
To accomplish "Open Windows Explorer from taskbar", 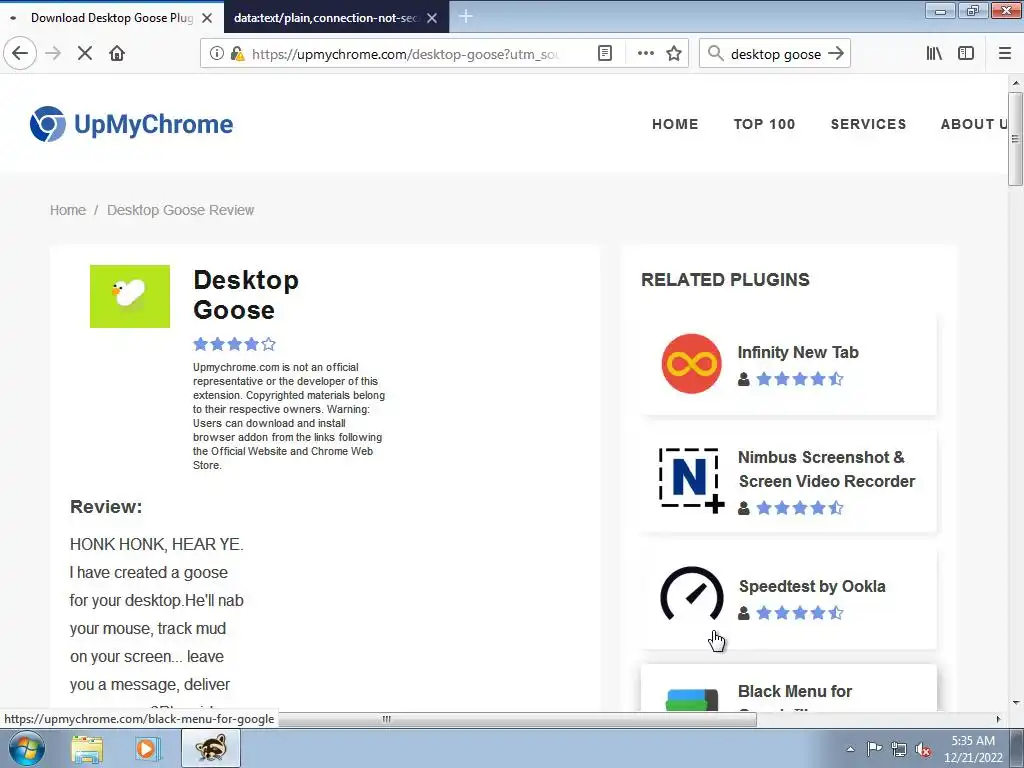I will 87,749.
